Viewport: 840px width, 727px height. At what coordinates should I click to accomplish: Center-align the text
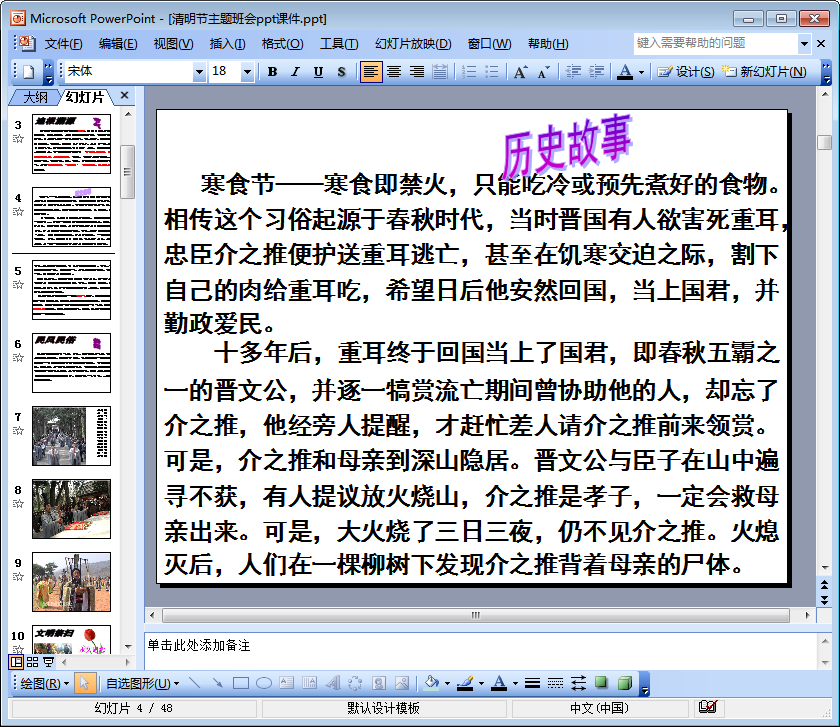(x=394, y=71)
